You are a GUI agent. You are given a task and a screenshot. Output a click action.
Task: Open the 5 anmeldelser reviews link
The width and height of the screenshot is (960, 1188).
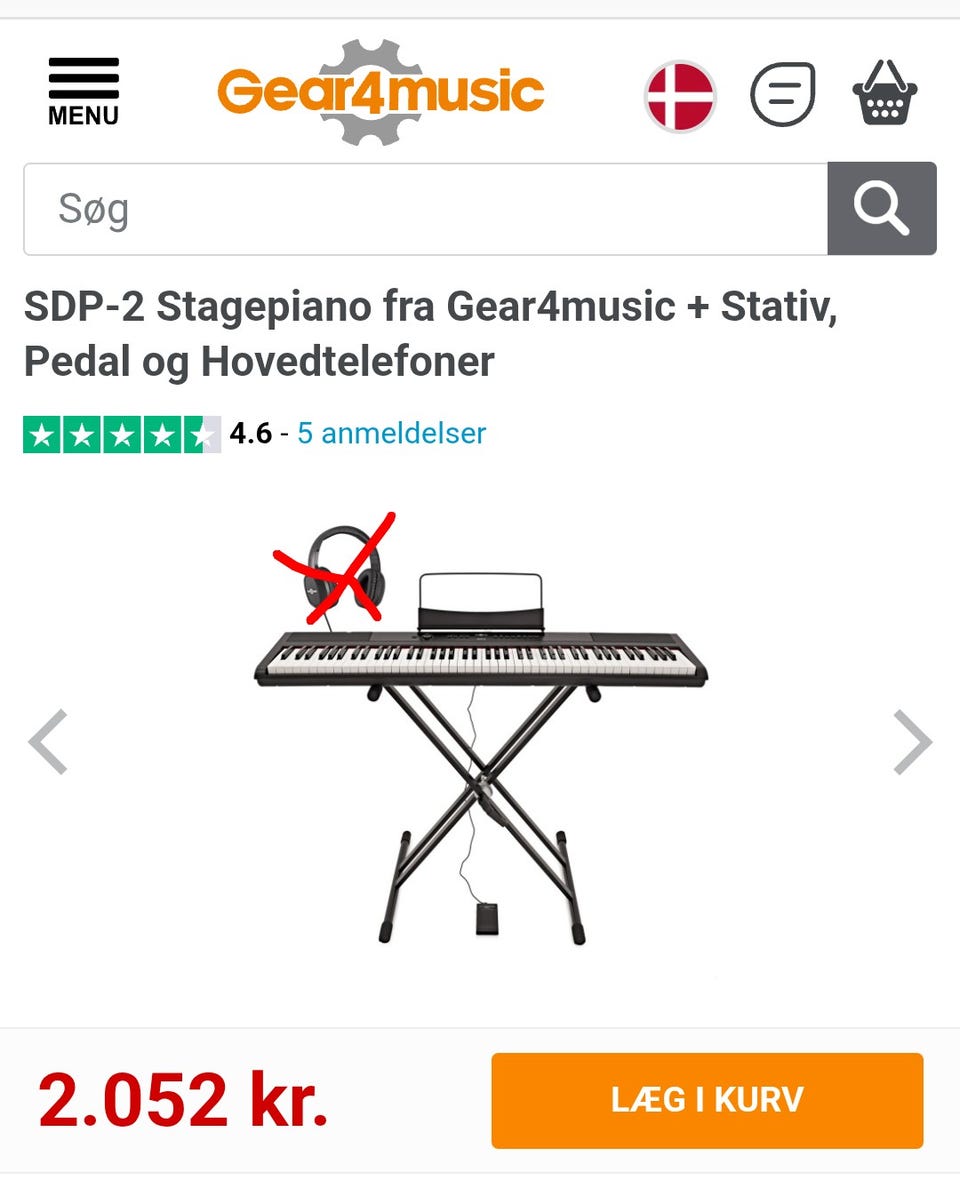point(391,433)
